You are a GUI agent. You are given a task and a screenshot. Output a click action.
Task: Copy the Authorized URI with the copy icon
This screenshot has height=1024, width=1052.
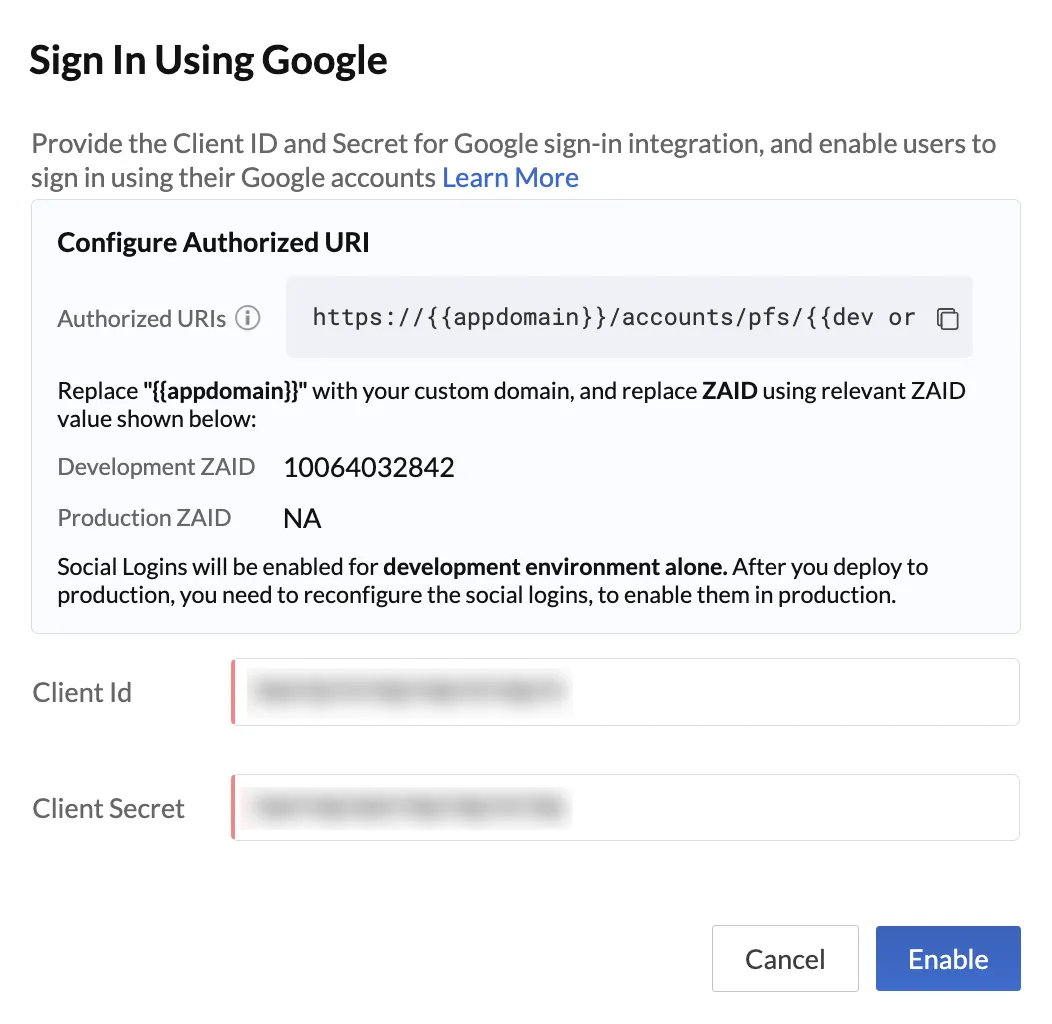(947, 318)
